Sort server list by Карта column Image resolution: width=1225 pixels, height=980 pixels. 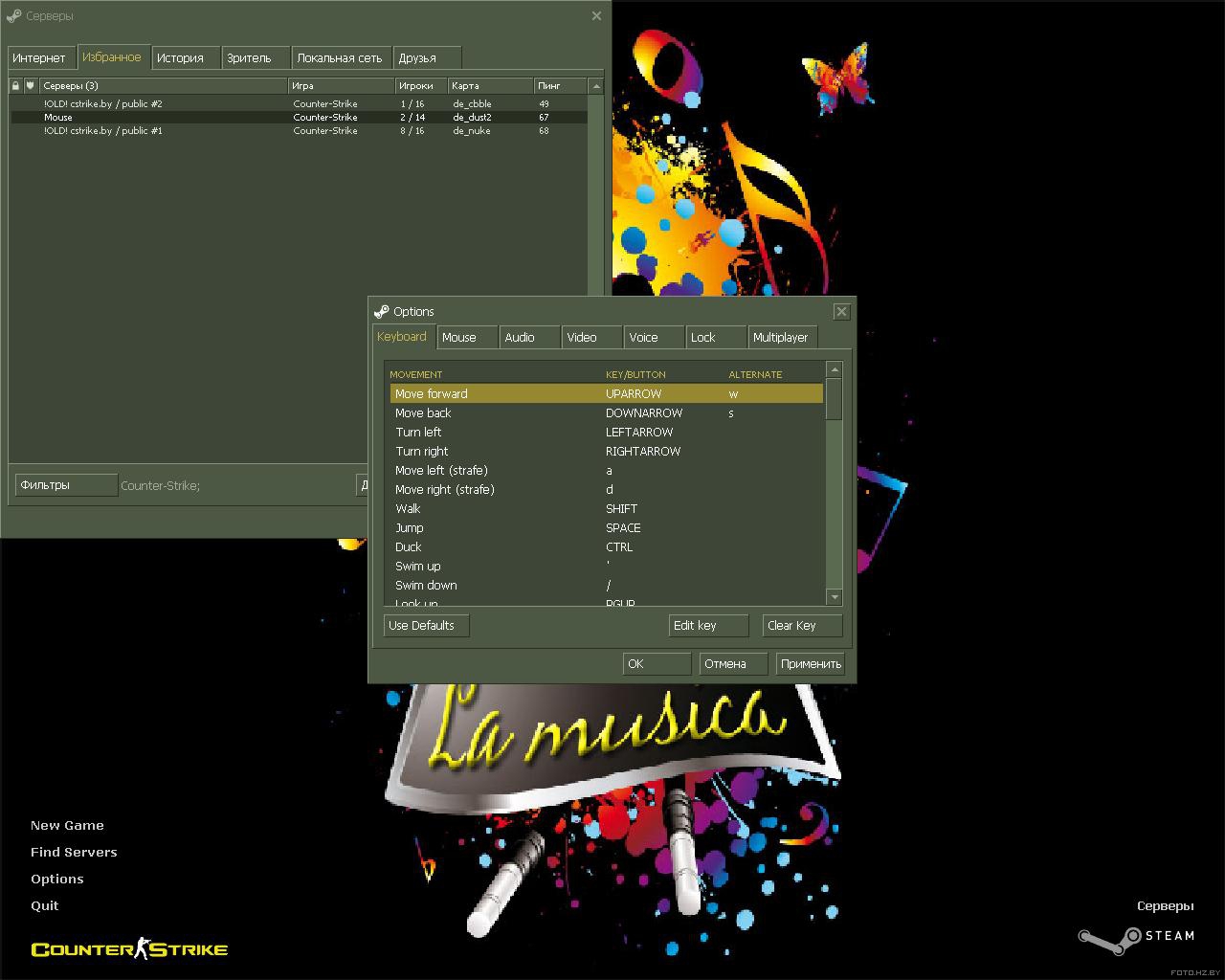[491, 85]
